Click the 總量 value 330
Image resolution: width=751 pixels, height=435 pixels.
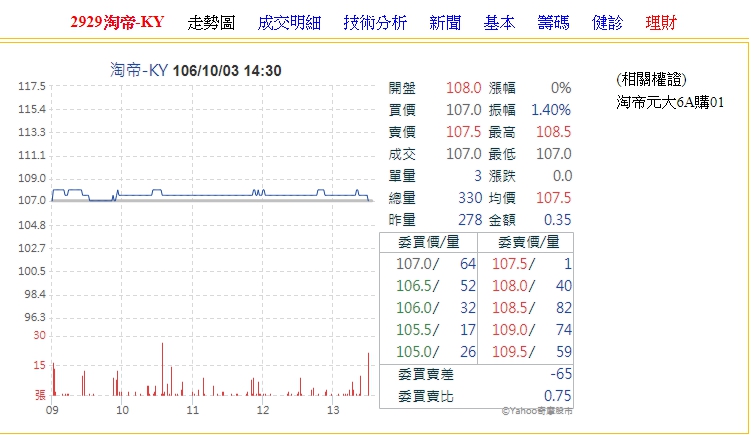pyautogui.click(x=470, y=198)
